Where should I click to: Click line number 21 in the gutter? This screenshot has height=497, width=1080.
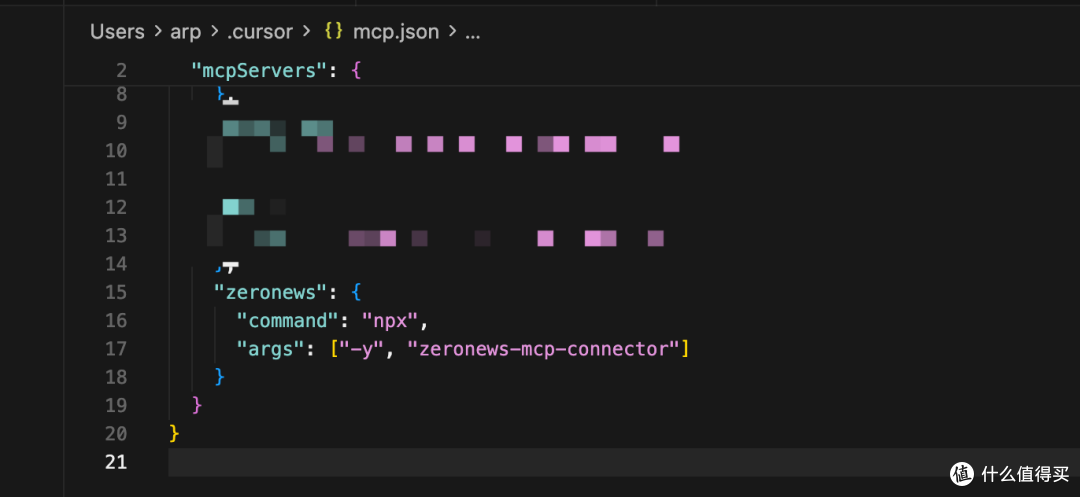pos(116,462)
